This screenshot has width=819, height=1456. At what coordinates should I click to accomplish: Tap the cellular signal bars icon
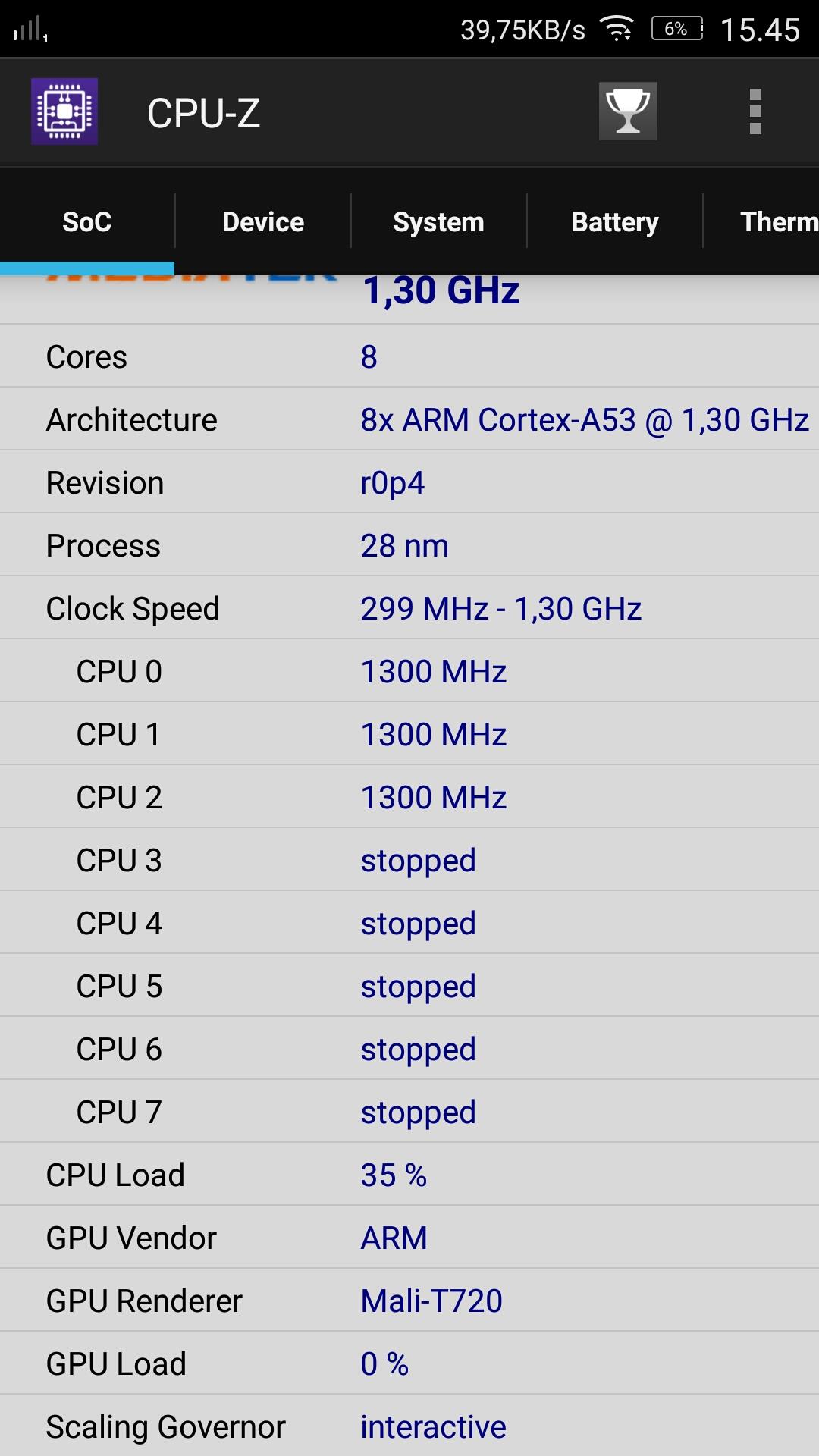30,31
